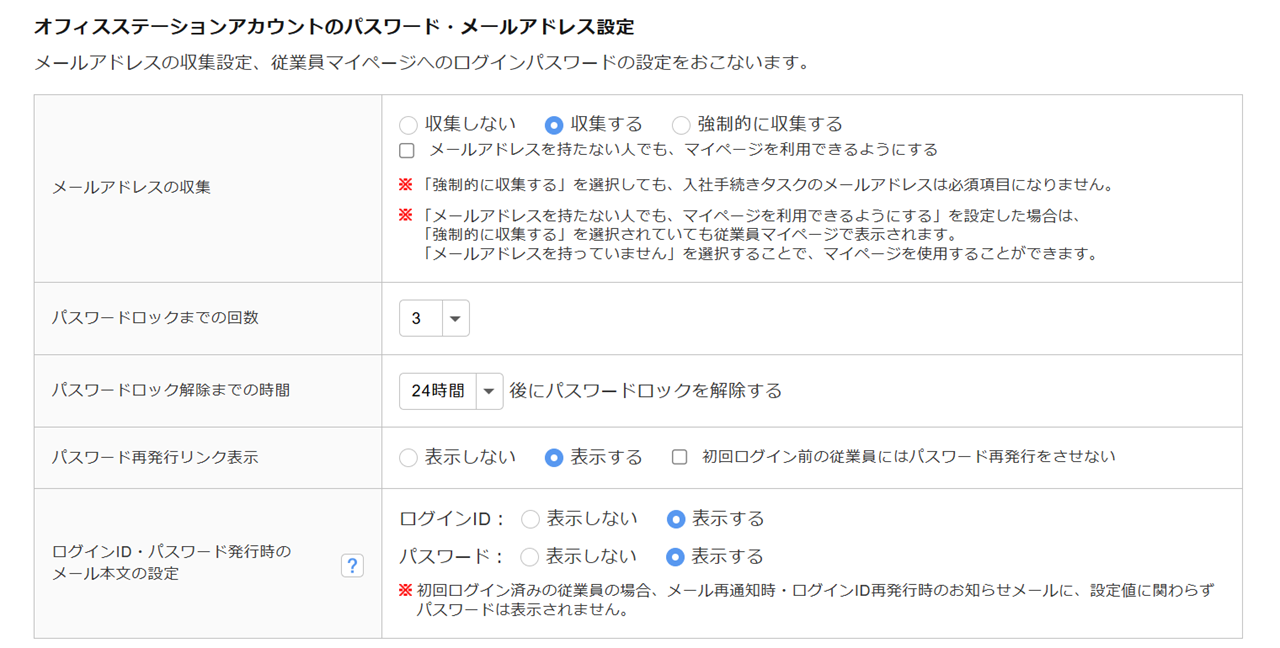The image size is (1280, 648).
Task: Open help icon for login ID mail settings
Action: pyautogui.click(x=352, y=566)
